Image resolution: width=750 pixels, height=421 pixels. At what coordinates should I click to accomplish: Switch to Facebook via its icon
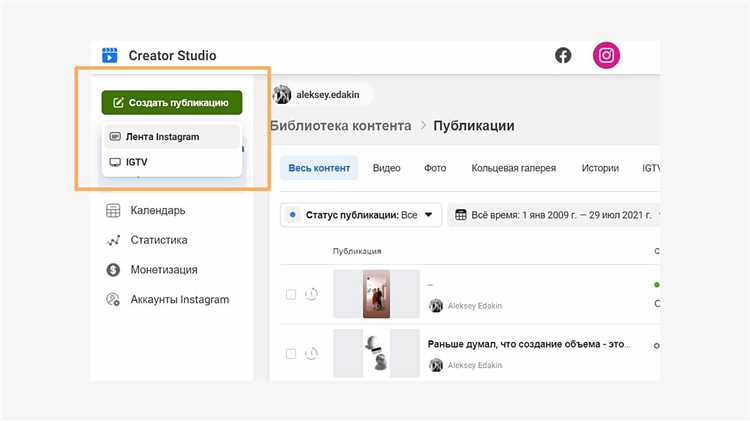click(563, 55)
